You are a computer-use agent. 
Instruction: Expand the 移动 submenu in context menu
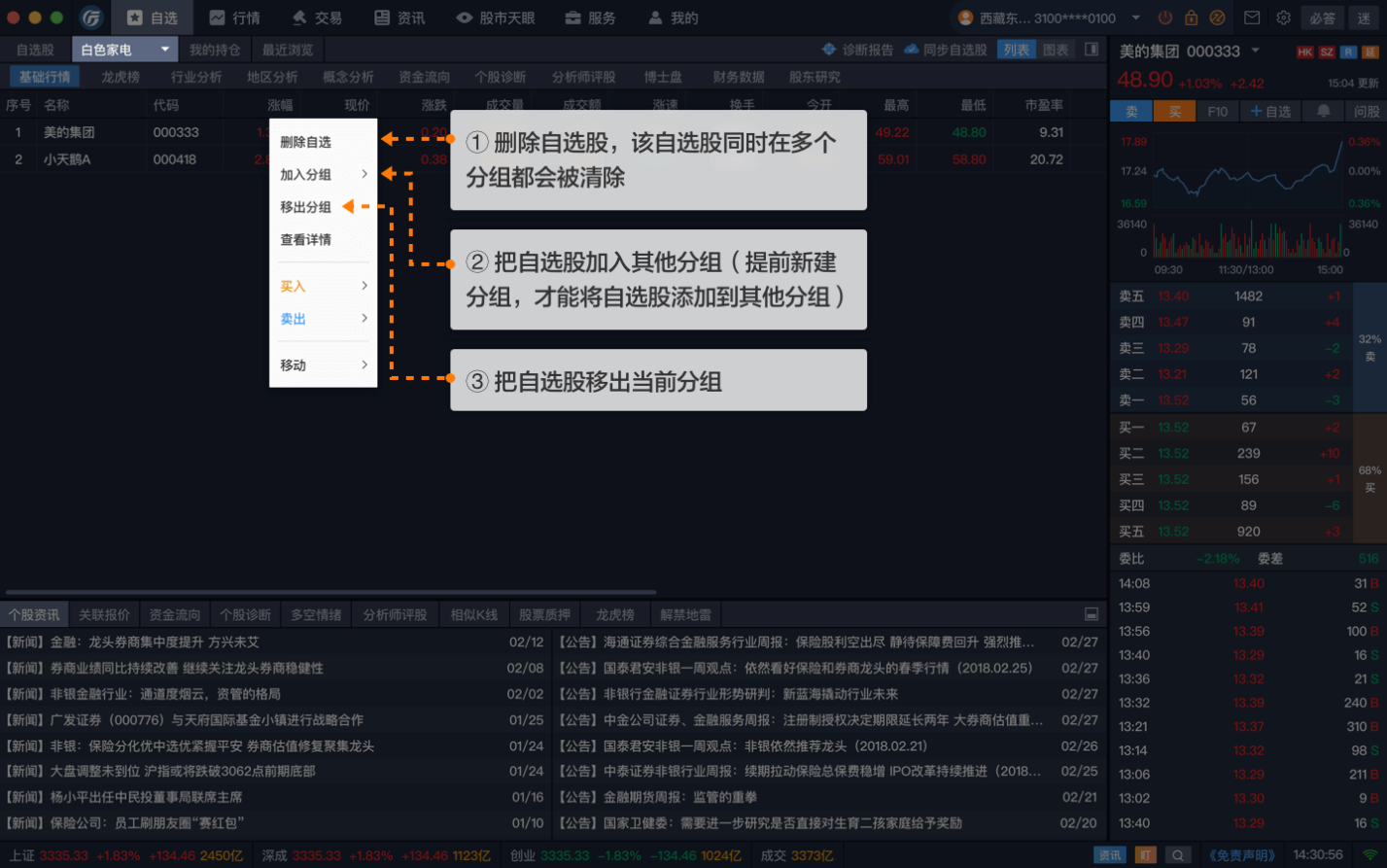323,365
